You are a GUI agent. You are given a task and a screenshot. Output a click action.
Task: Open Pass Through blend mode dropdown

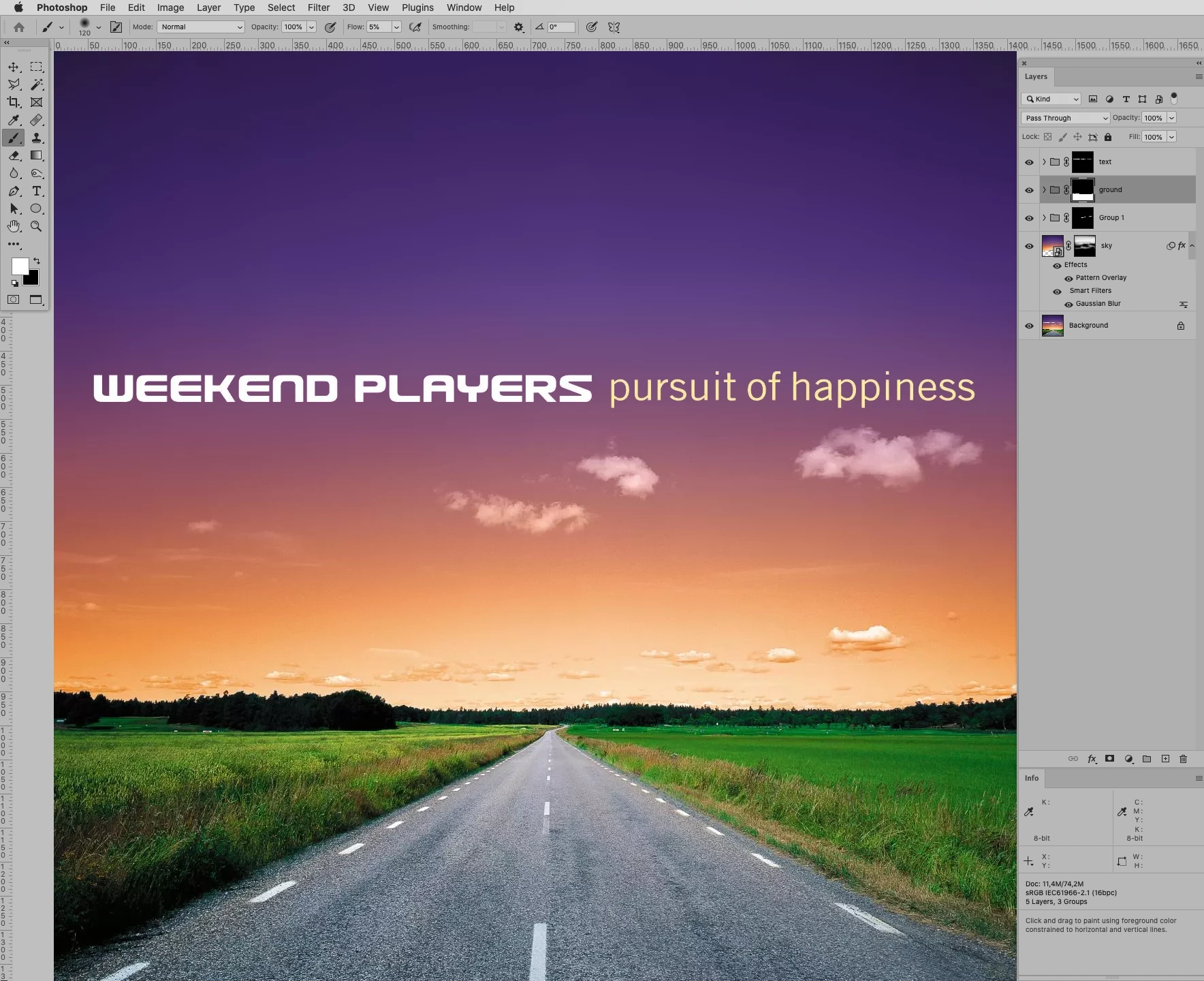click(x=1065, y=118)
